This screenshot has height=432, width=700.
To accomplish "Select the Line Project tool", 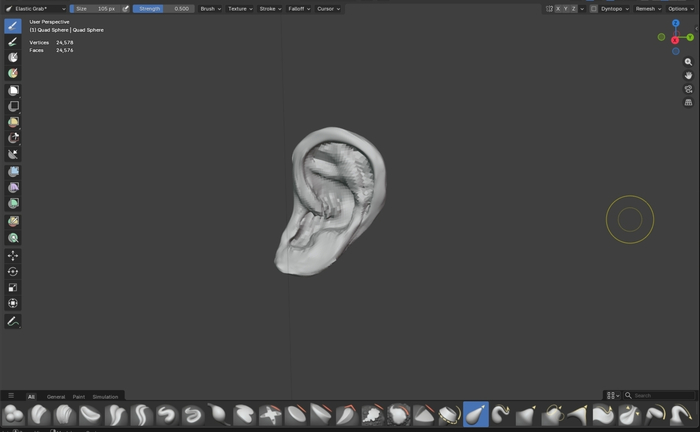I will 13,154.
